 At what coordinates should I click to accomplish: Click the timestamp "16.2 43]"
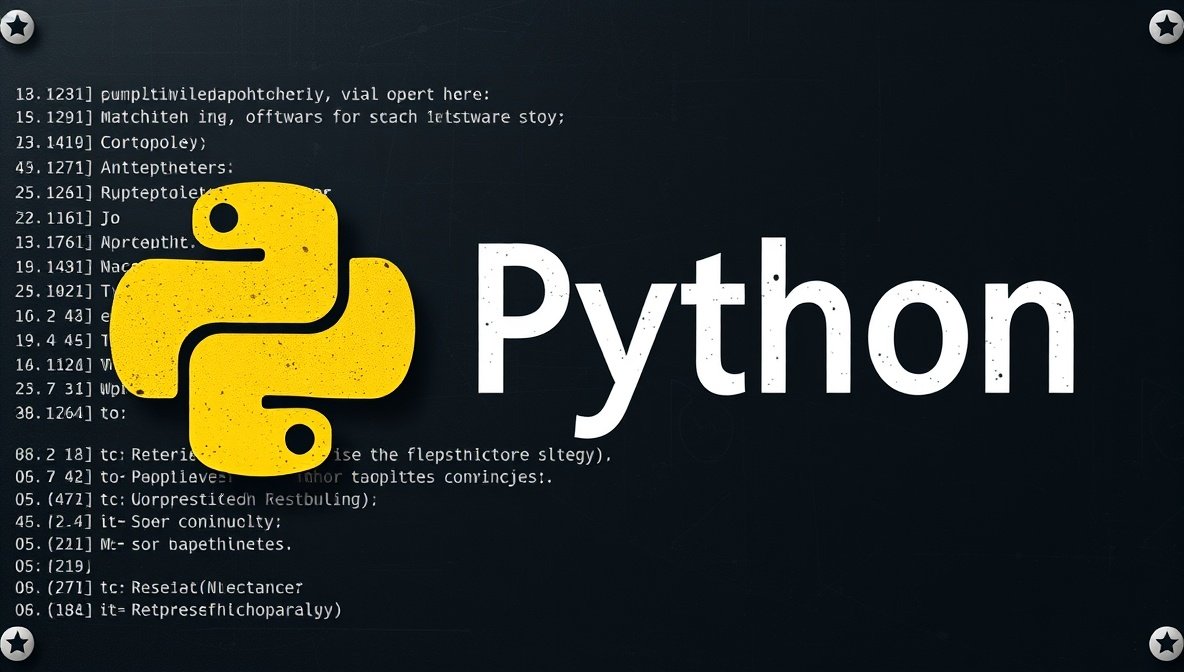[x=54, y=316]
